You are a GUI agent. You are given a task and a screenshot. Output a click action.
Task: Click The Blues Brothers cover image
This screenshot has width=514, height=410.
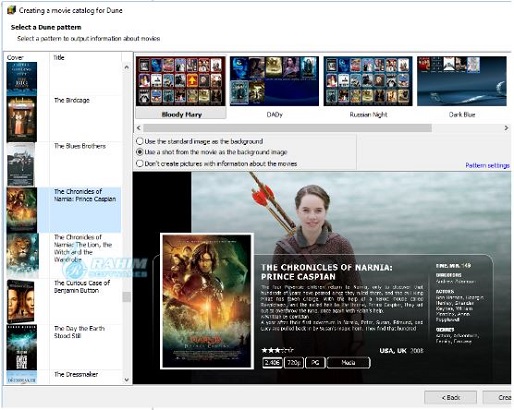point(21,164)
